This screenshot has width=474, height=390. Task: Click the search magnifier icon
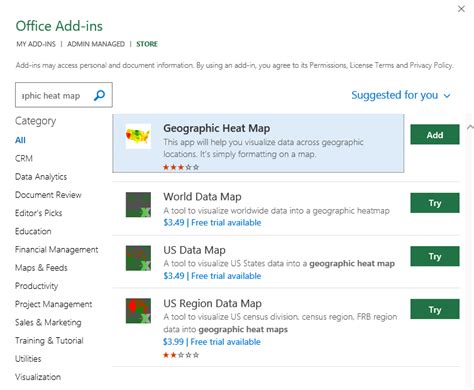99,95
